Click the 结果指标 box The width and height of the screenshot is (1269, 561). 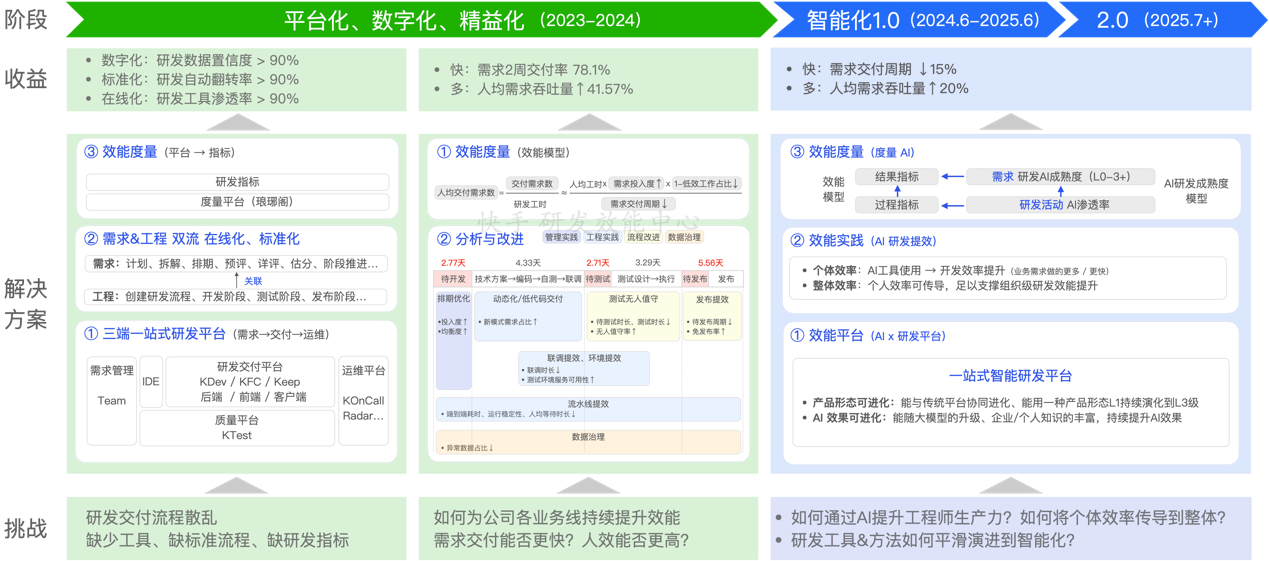pyautogui.click(x=896, y=177)
